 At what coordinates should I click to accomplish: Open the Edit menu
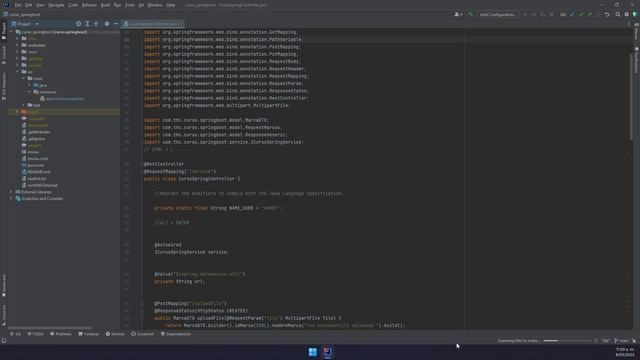(29, 5)
